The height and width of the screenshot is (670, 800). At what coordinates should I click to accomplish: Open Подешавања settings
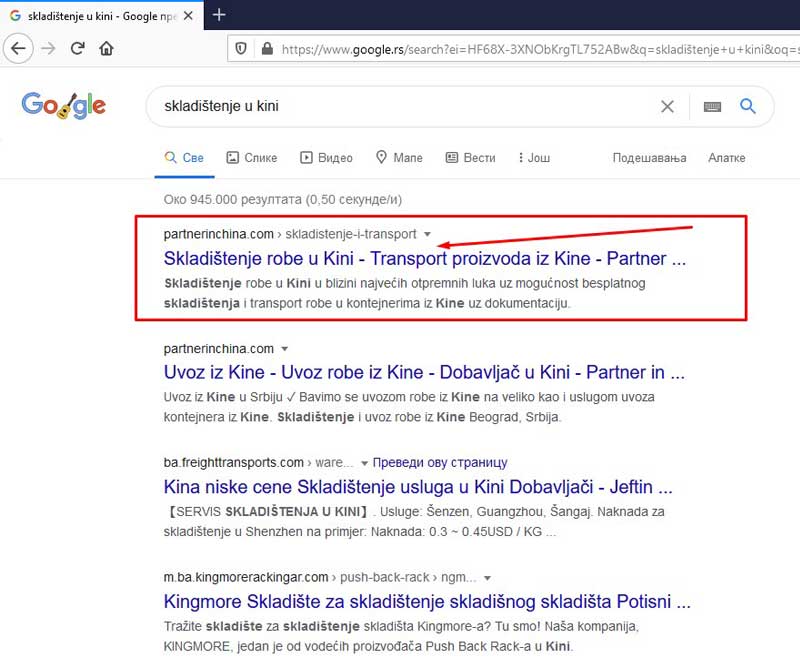(x=649, y=158)
